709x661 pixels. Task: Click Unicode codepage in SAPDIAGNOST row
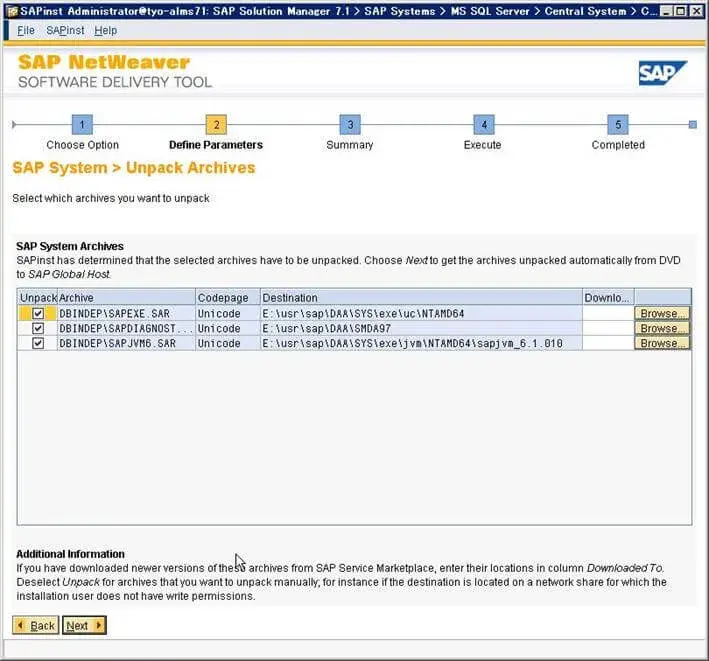(x=228, y=328)
